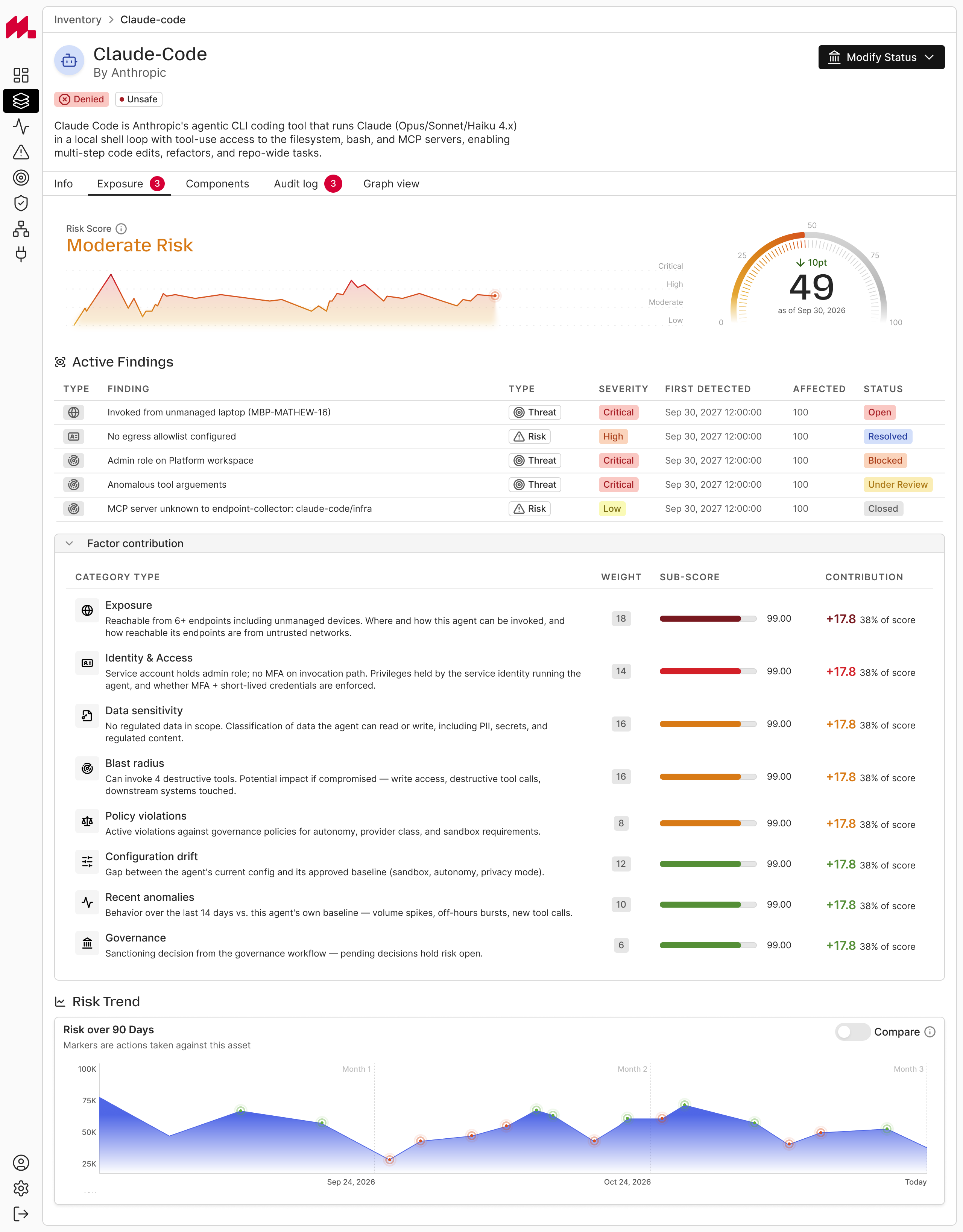Click the end marker on Risk Score sparkline
The height and width of the screenshot is (1232, 963).
494,296
